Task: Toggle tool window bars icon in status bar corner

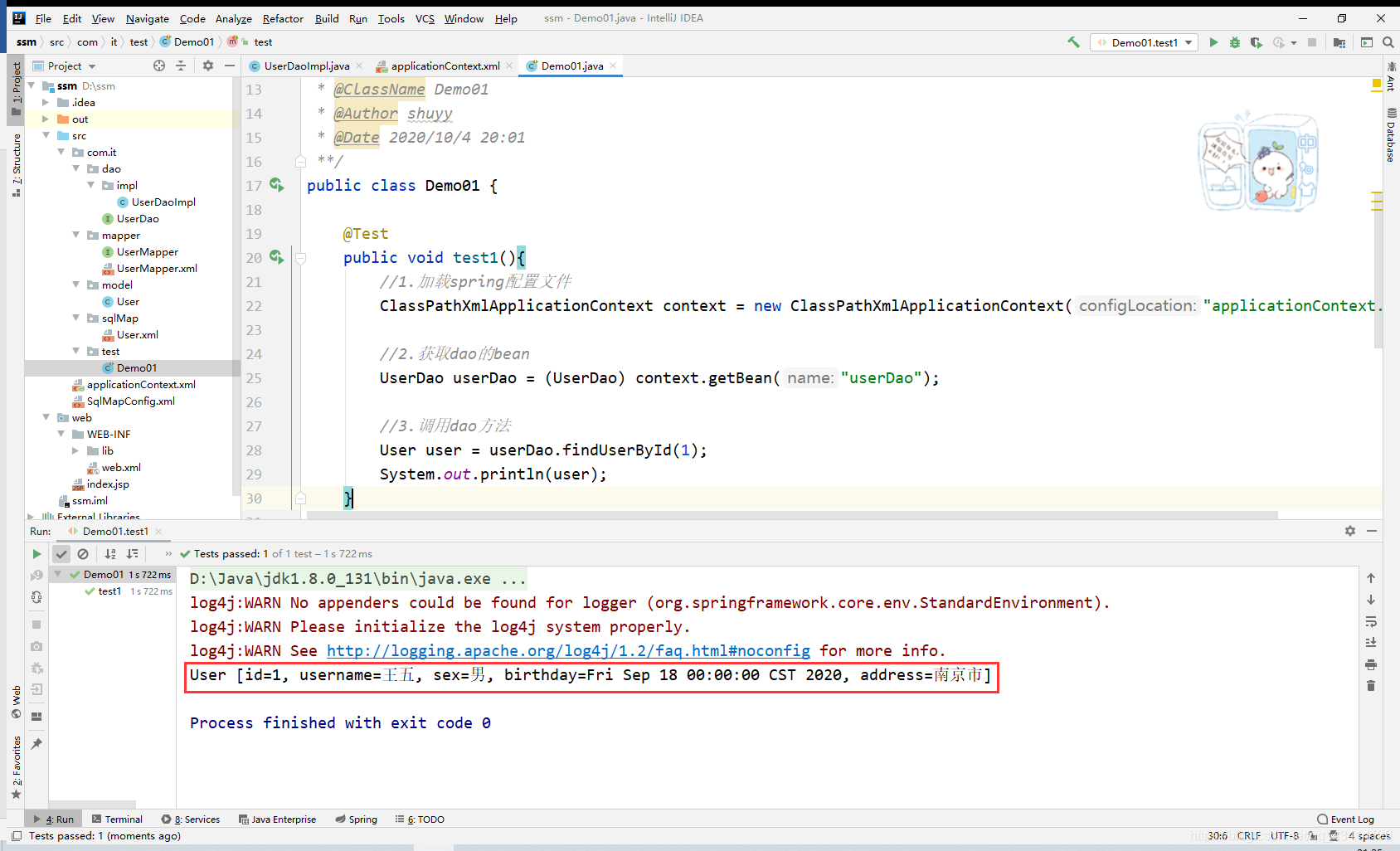Action: point(16,836)
